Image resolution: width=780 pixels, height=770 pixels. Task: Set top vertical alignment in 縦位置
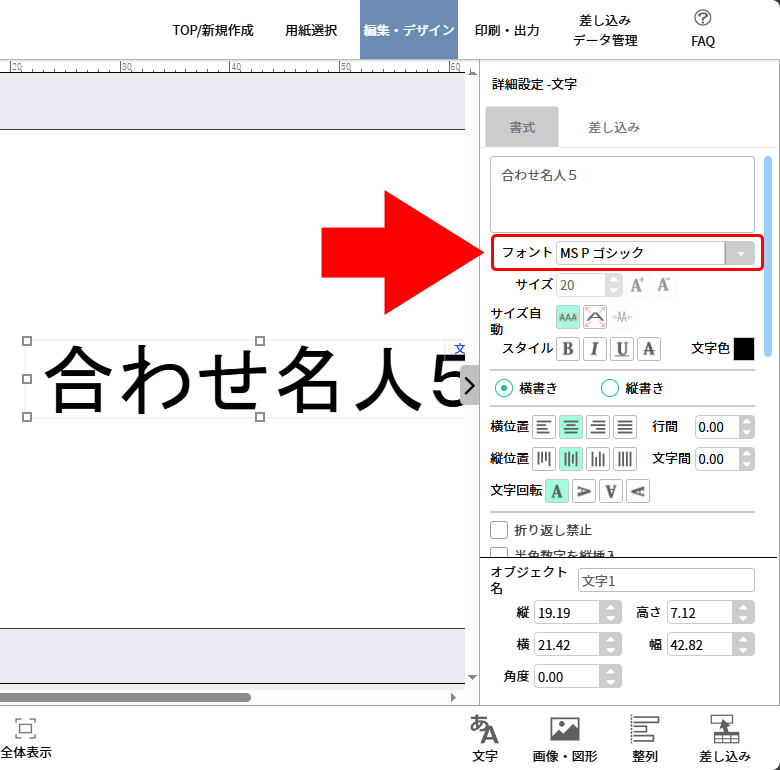click(544, 459)
